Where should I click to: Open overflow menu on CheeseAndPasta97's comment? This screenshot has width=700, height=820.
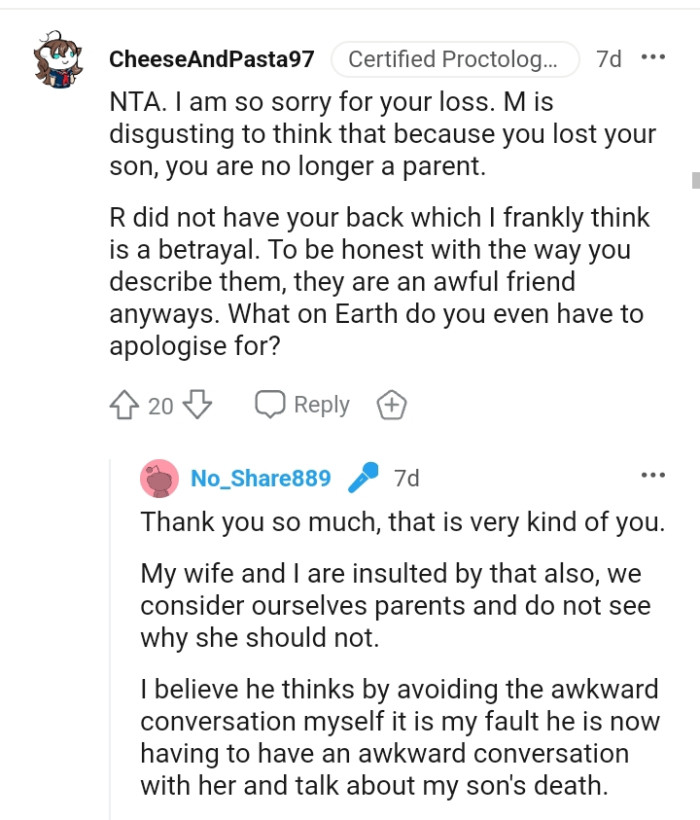coord(652,58)
